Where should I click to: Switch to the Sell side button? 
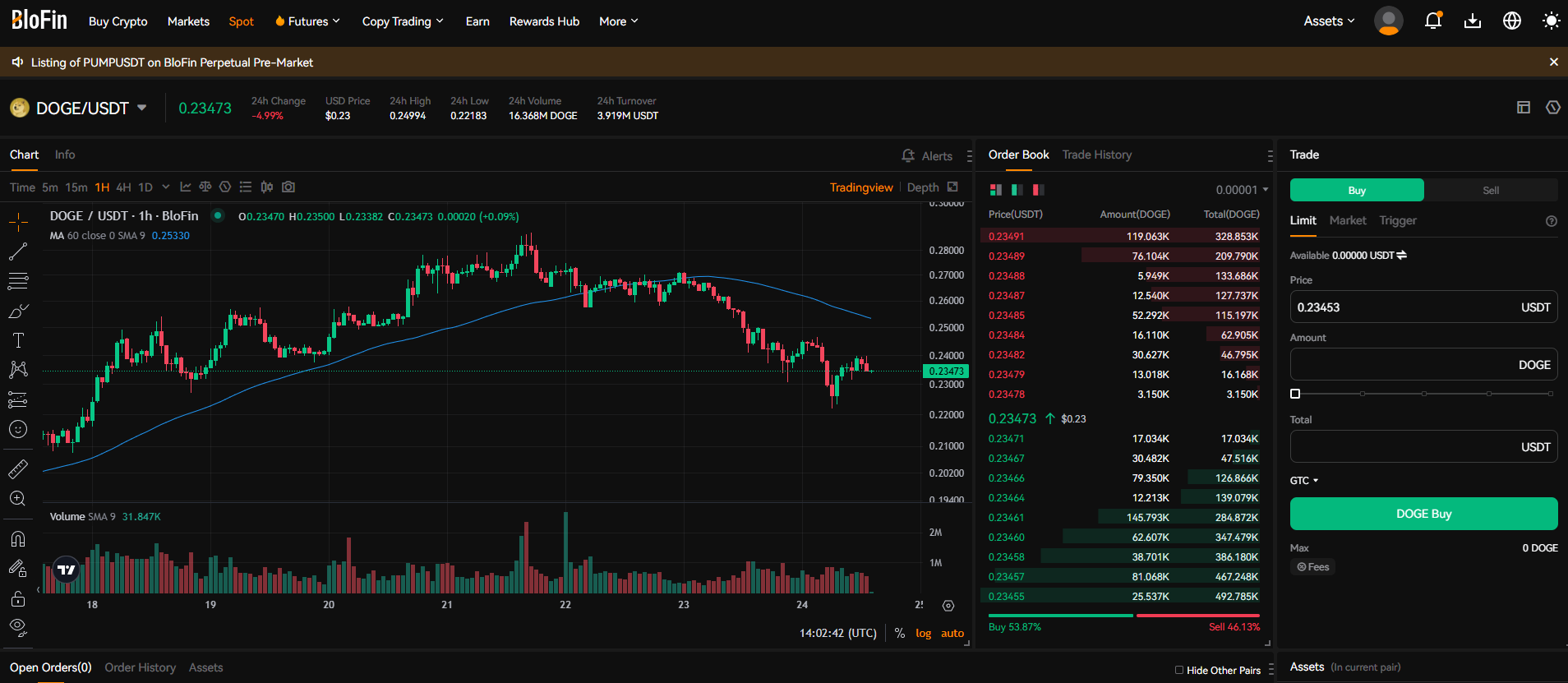pos(1491,190)
